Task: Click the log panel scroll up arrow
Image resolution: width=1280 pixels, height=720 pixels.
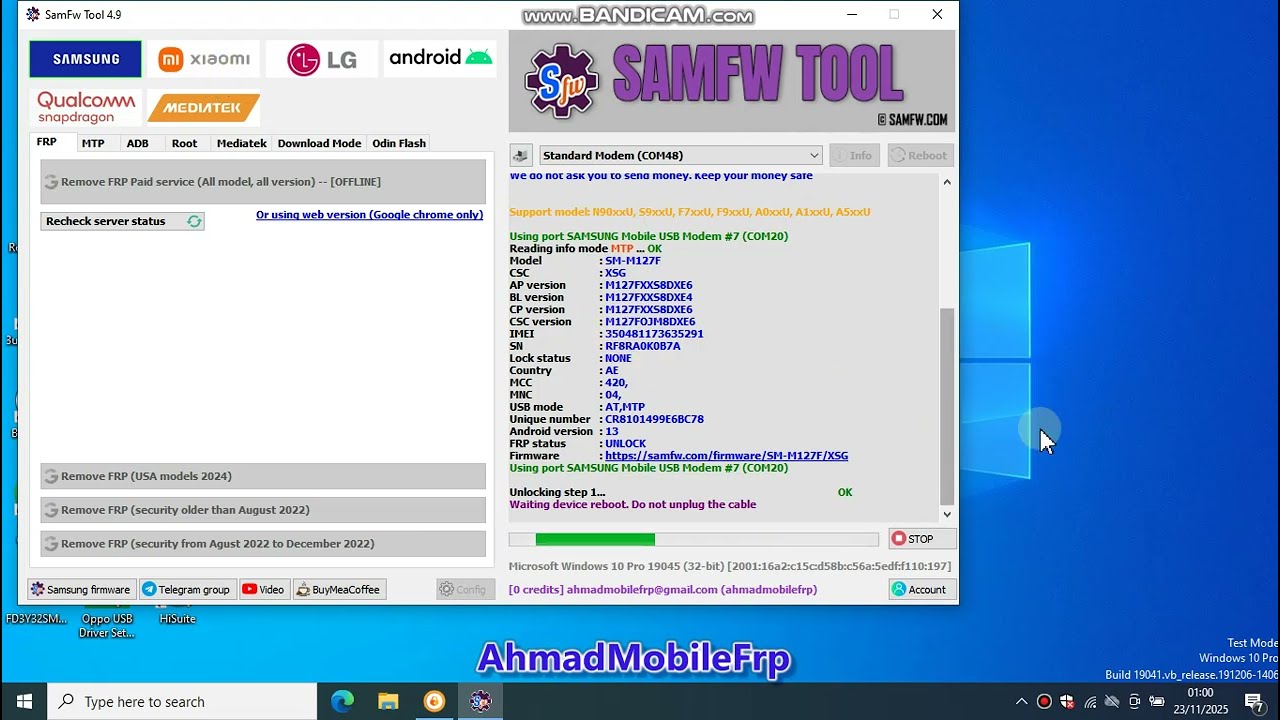Action: [x=947, y=182]
